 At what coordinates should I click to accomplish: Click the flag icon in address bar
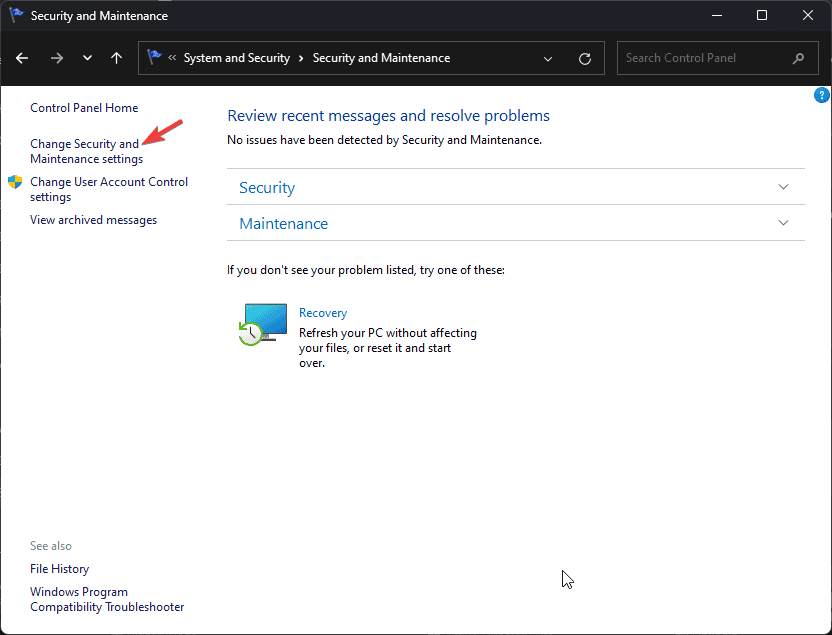[x=154, y=57]
